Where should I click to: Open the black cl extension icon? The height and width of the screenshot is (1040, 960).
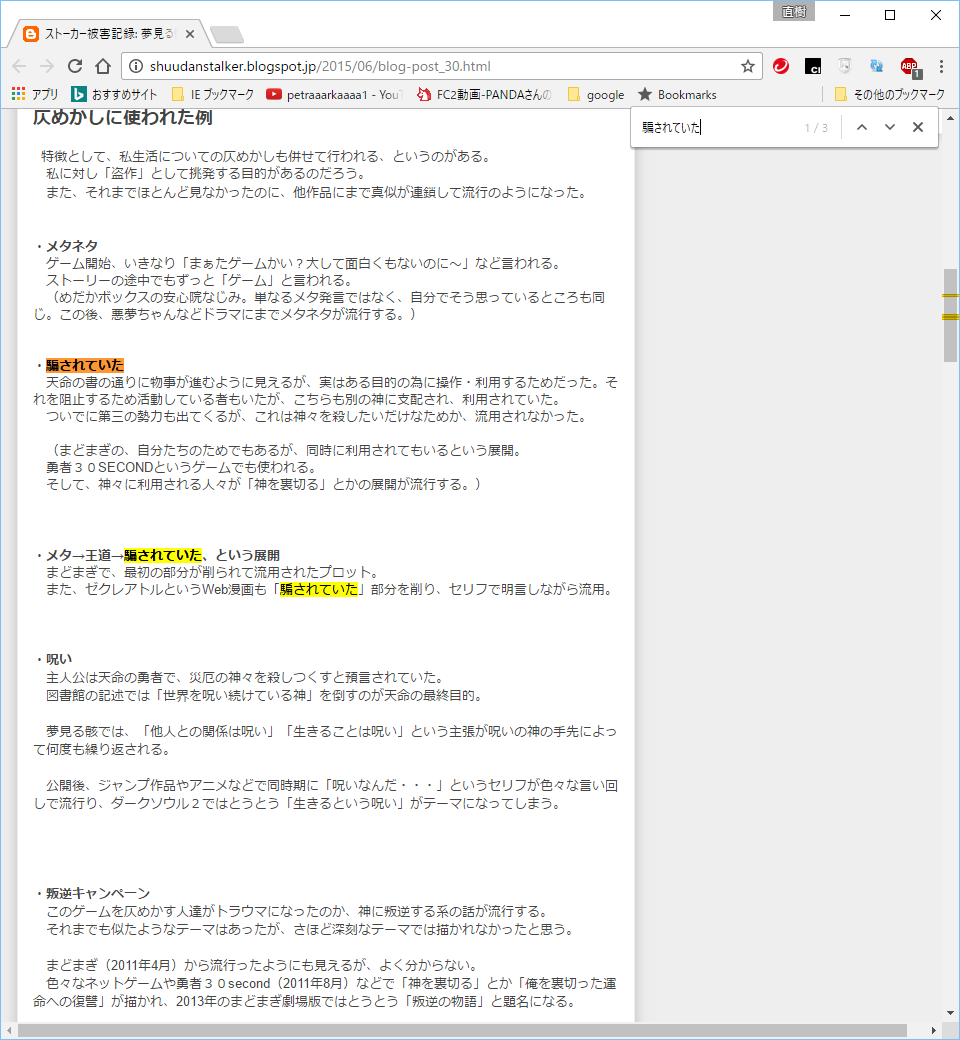point(813,66)
